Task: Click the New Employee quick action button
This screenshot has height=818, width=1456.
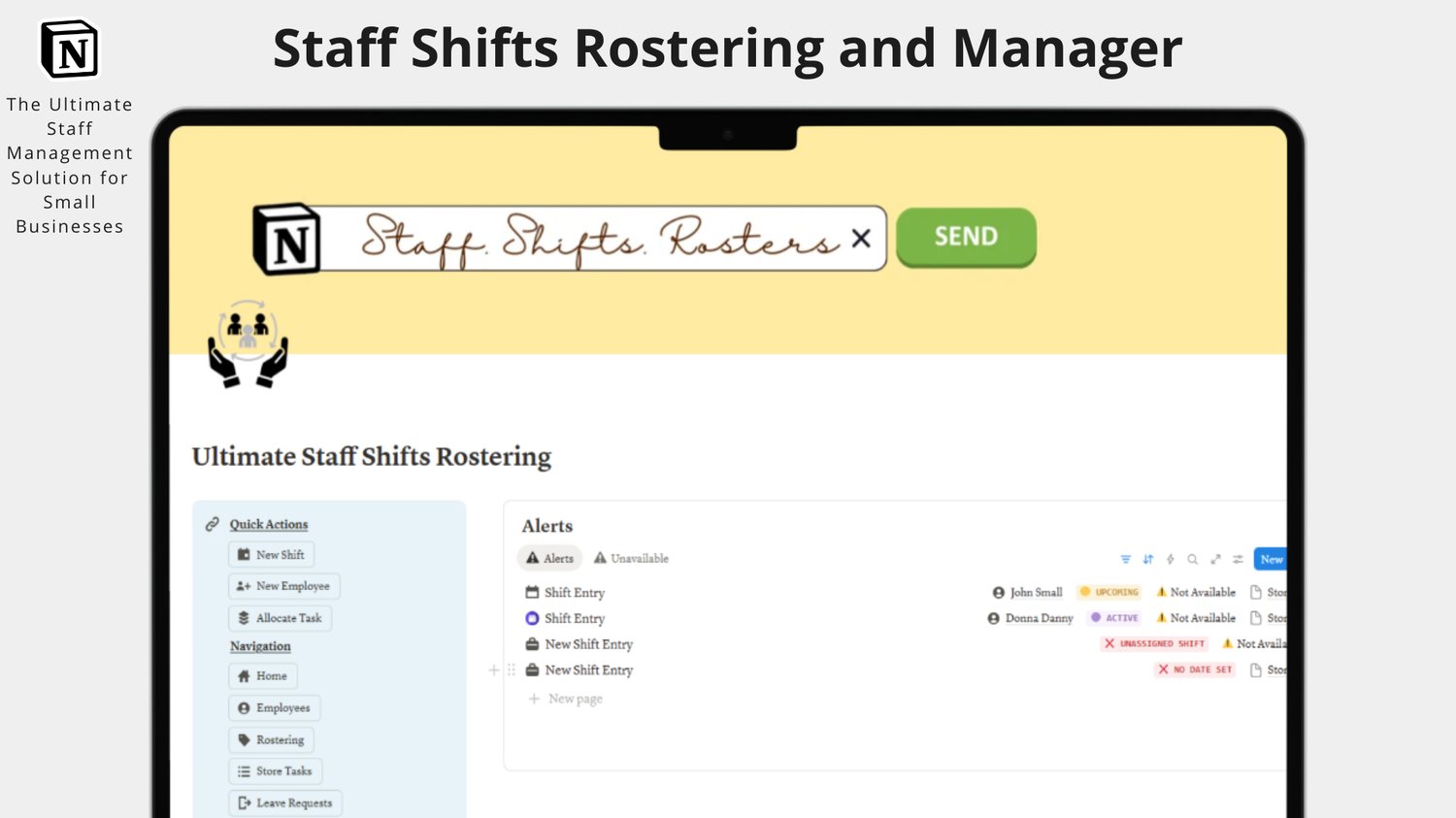Action: click(x=284, y=586)
